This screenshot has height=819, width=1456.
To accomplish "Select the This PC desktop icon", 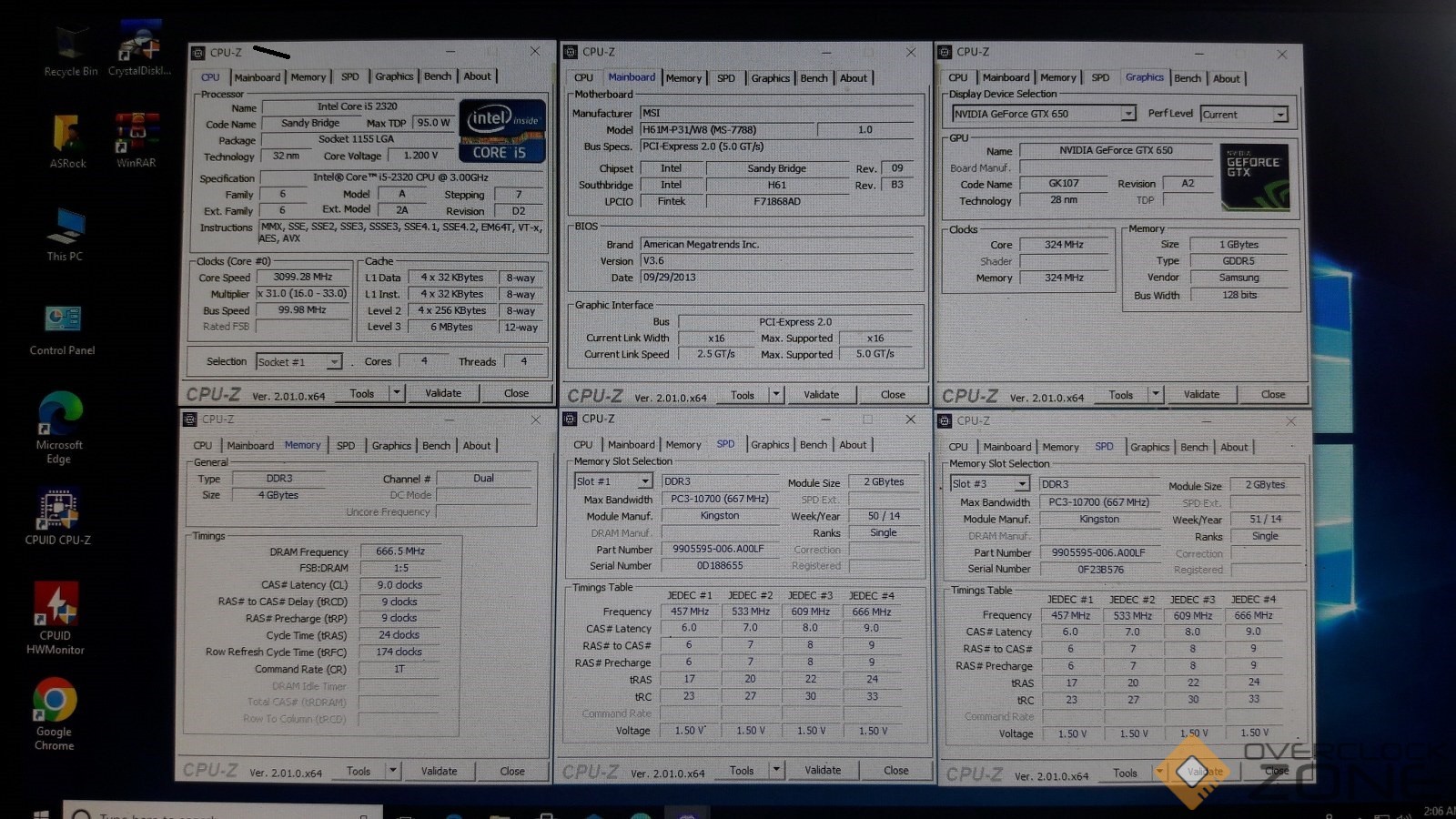I will click(66, 235).
